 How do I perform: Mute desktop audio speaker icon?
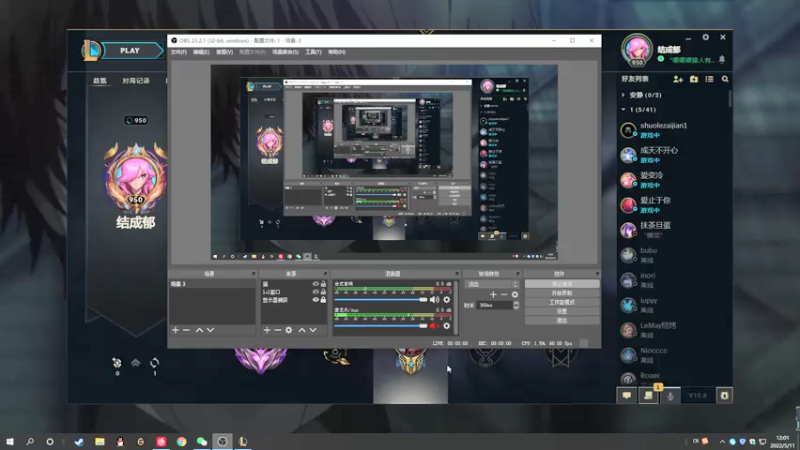tap(434, 299)
